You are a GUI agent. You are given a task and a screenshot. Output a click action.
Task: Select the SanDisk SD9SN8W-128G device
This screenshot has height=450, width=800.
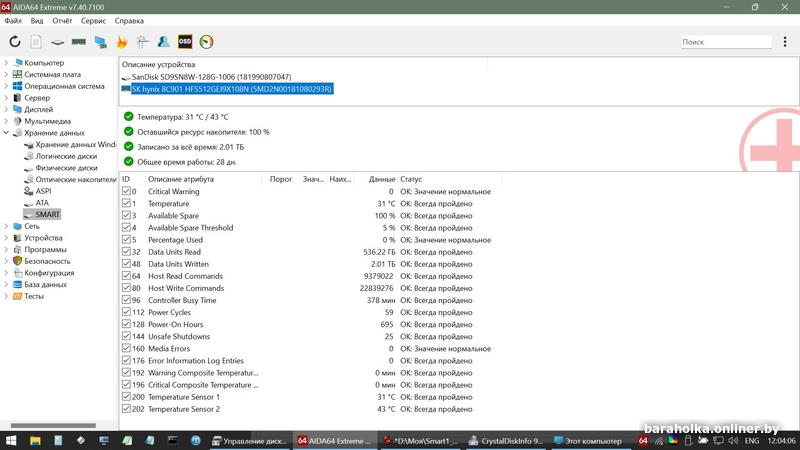[211, 77]
